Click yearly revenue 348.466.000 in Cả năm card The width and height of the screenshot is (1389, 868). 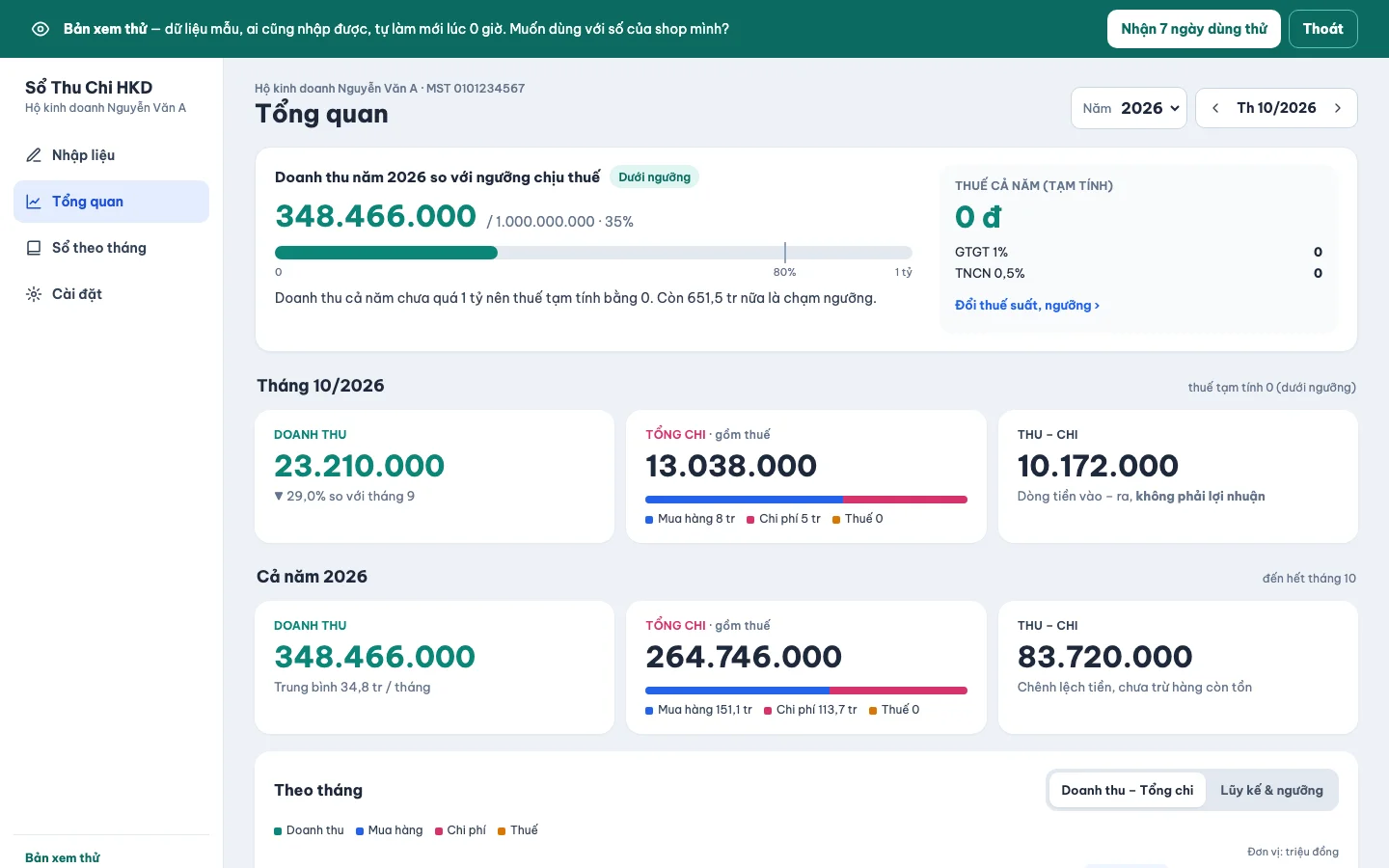(374, 657)
